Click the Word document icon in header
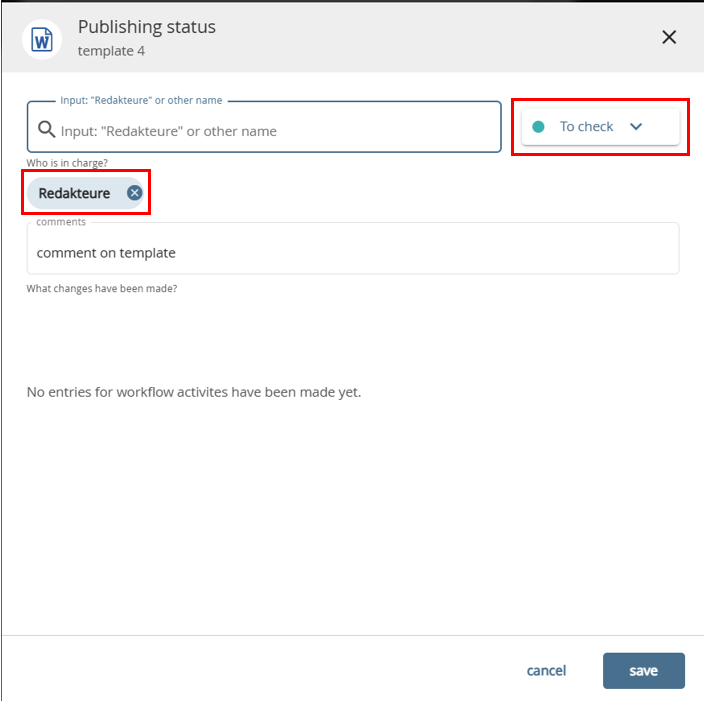This screenshot has width=704, height=701. coord(42,39)
